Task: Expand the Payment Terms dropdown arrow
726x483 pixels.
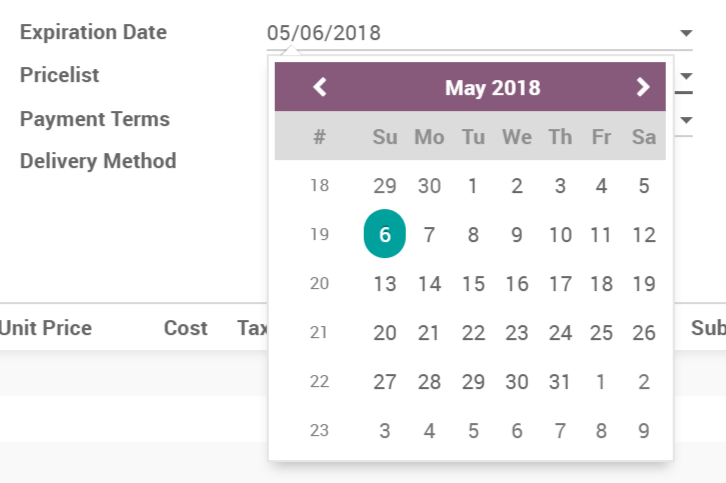Action: [x=687, y=120]
